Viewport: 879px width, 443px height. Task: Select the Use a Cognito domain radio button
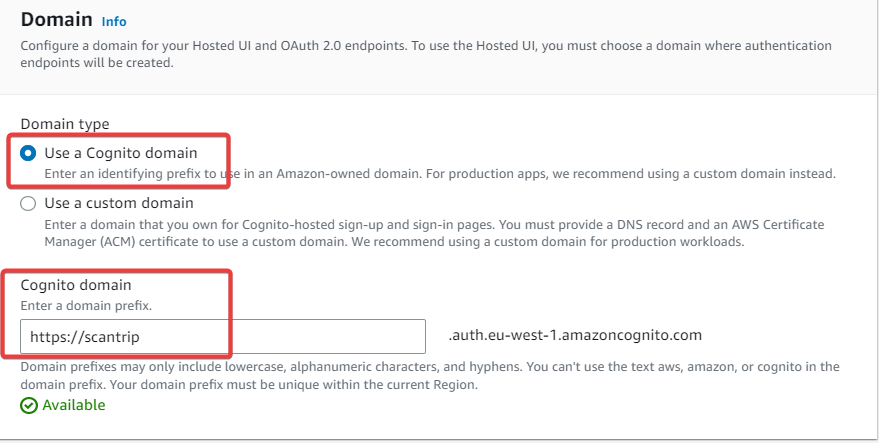point(29,153)
